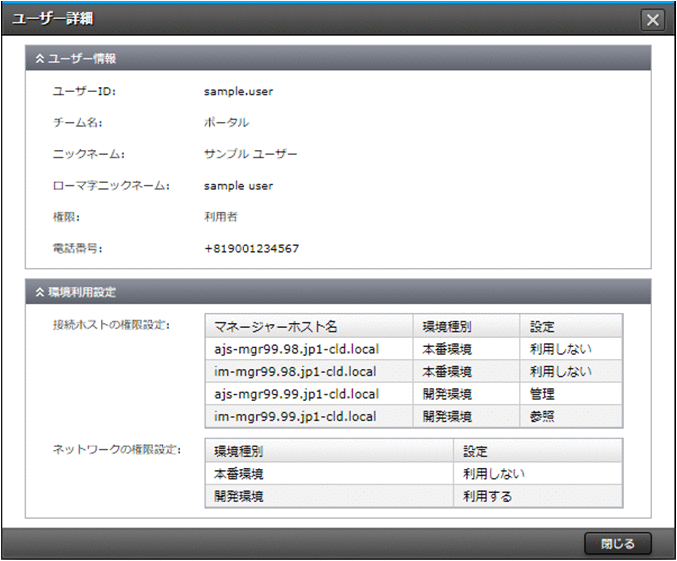
Task: Click the romaji nickname sample user
Action: tap(238, 186)
